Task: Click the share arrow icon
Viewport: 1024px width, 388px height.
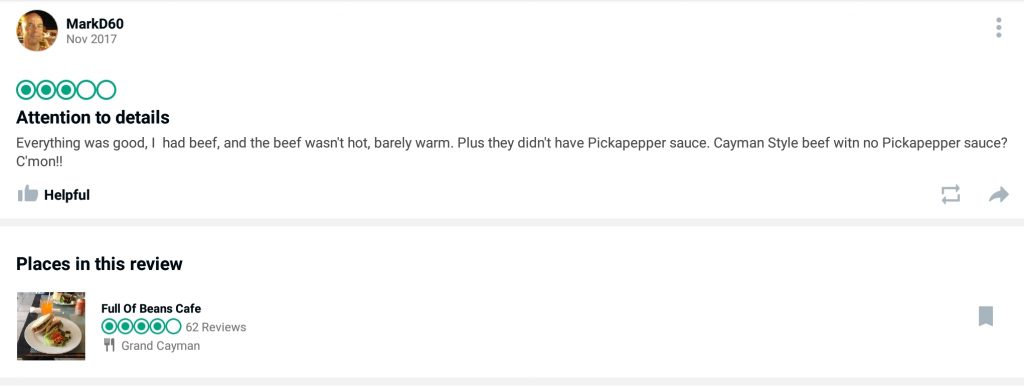Action: 999,194
